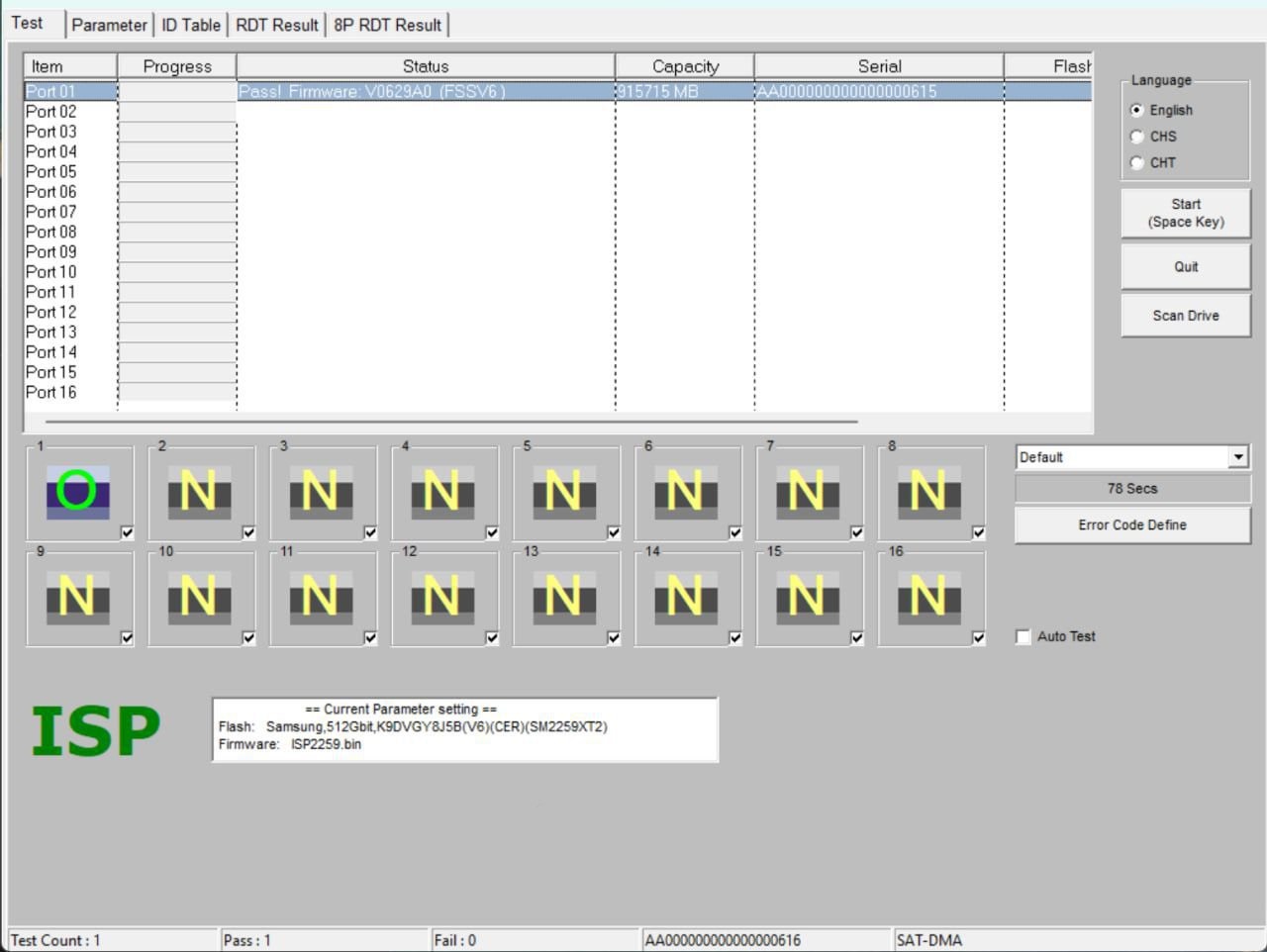Toggle the checkbox for port slot 1
Screen dimensions: 1267x952
(x=127, y=532)
